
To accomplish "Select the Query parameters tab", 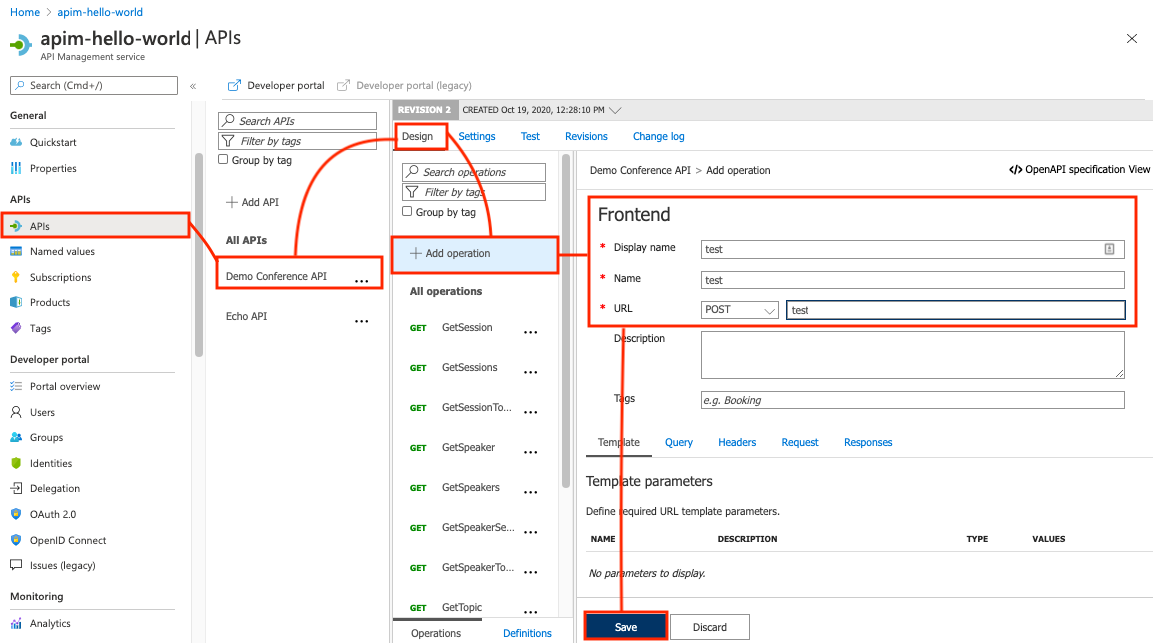I will (x=679, y=442).
